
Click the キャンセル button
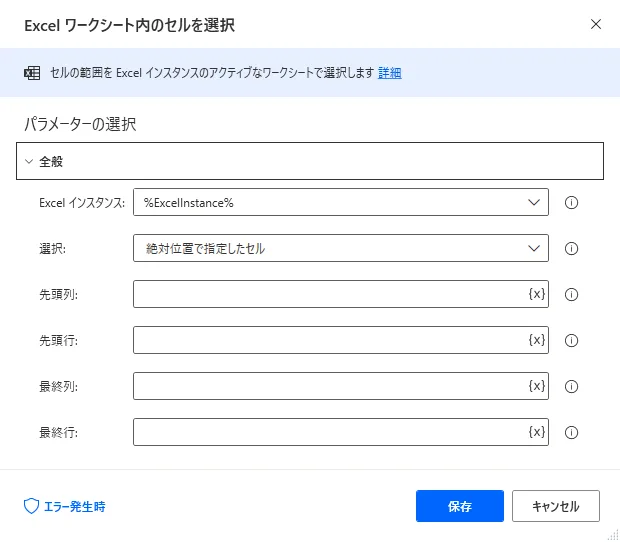(x=555, y=506)
